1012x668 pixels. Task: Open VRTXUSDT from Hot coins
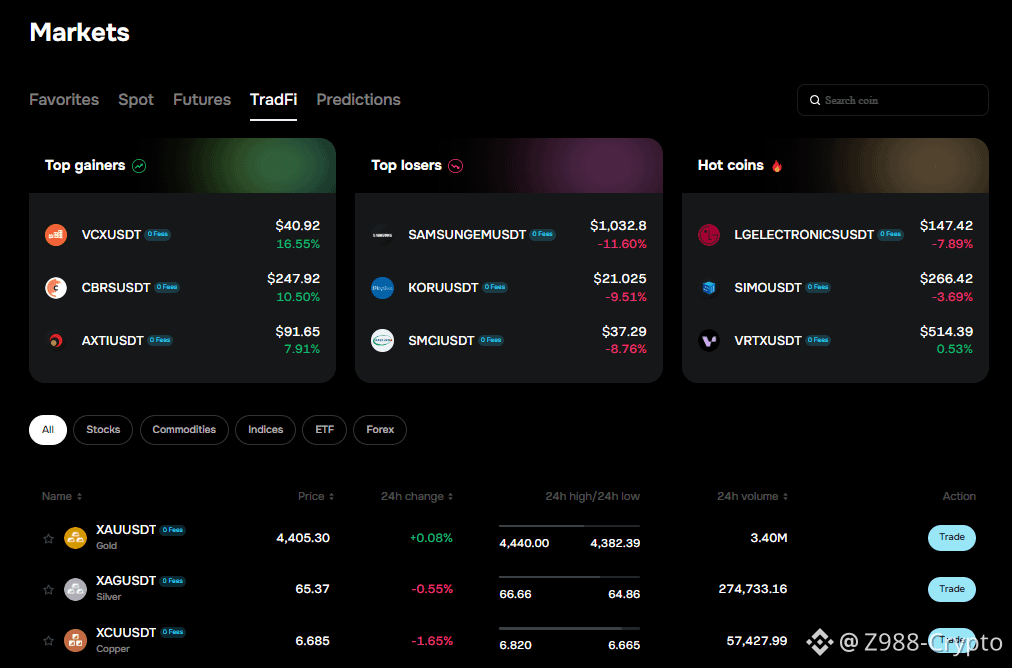pyautogui.click(x=836, y=341)
